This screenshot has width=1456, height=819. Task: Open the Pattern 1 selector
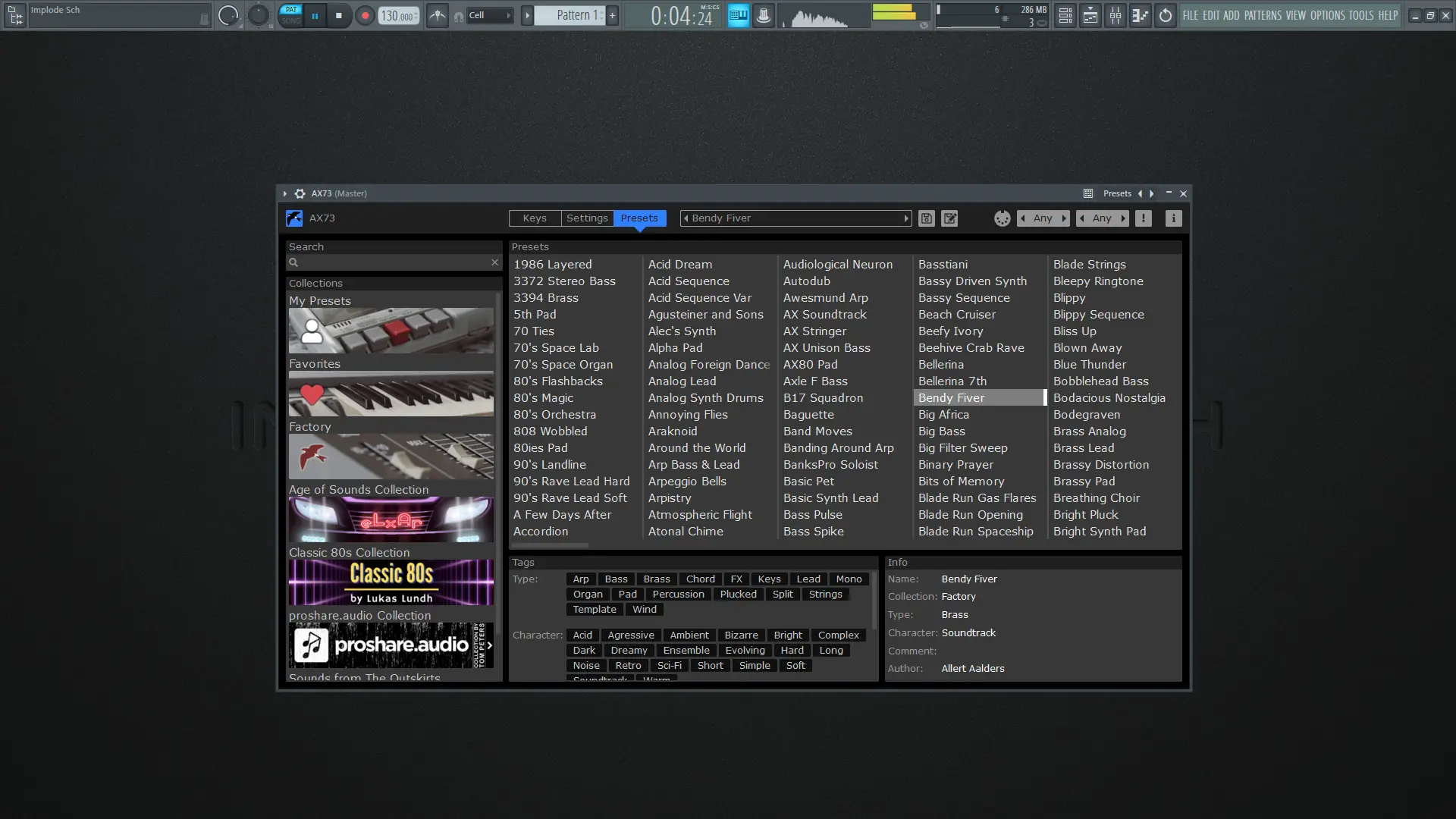tap(570, 15)
